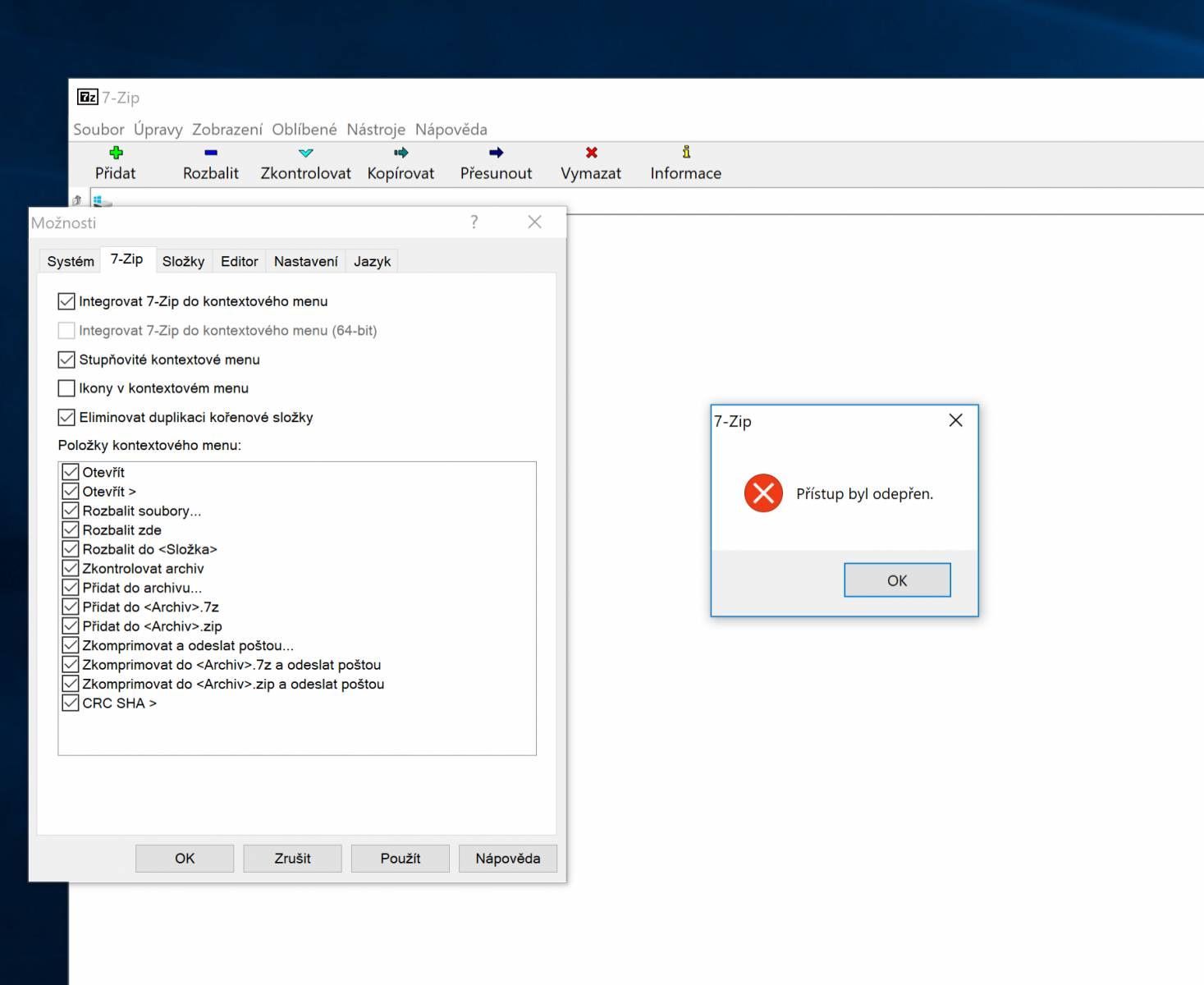
Task: Close the 7-Zip error dialog
Action: pos(955,420)
